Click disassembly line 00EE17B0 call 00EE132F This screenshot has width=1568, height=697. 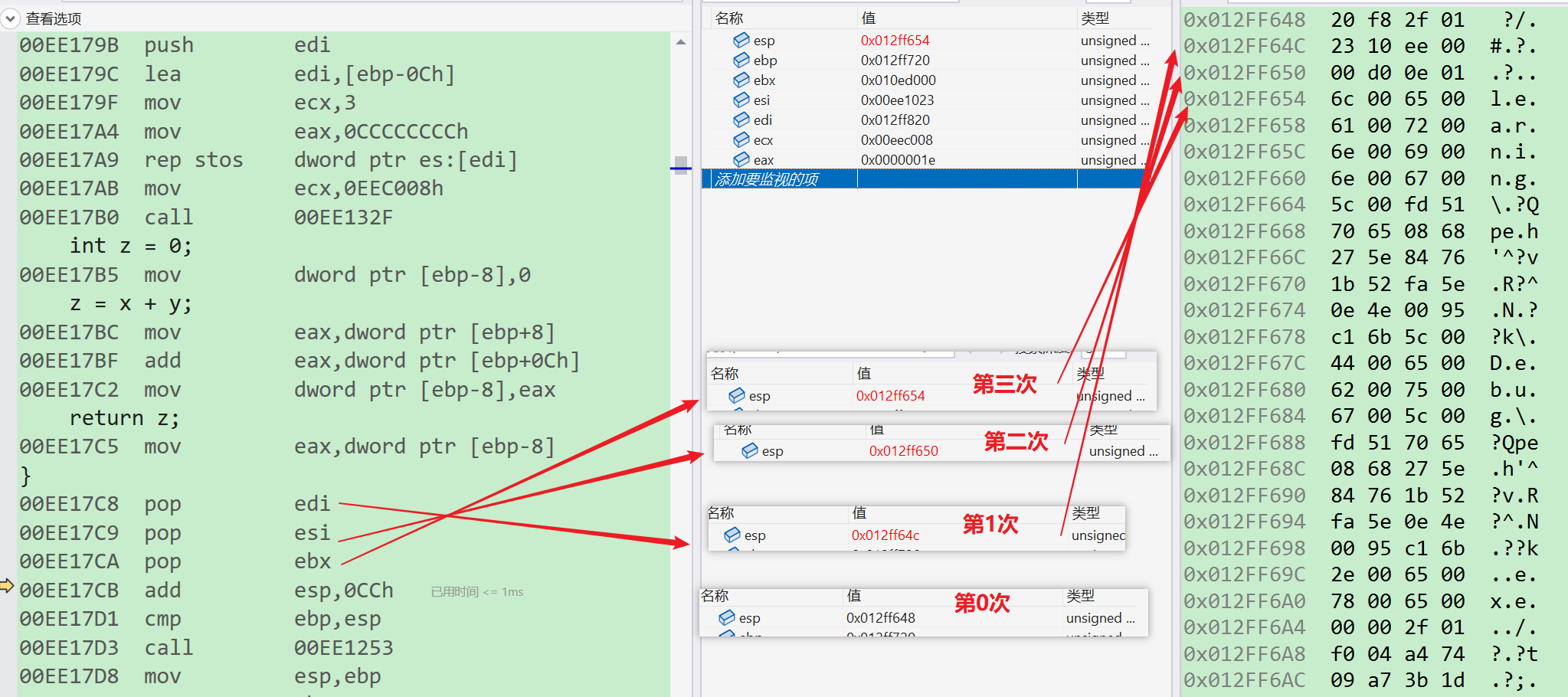click(206, 218)
